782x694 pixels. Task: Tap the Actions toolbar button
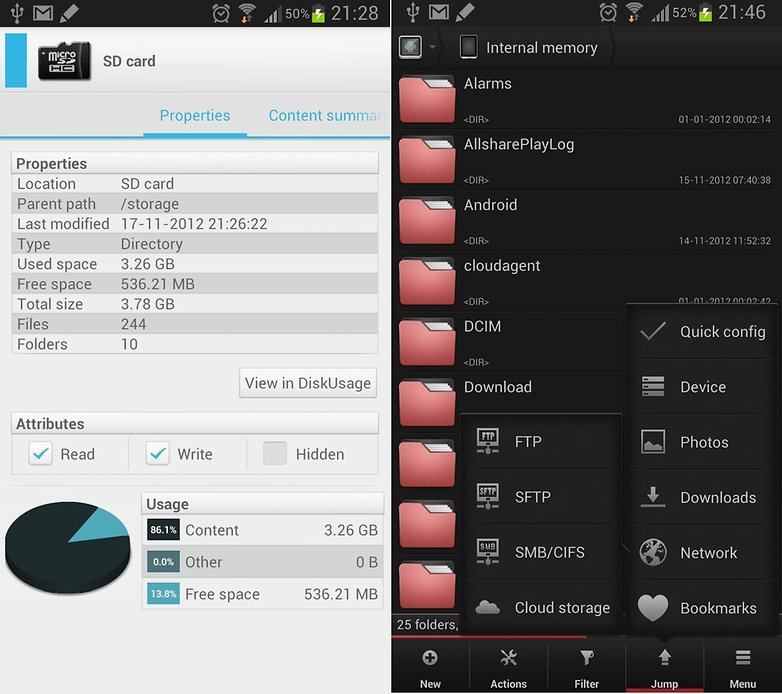pyautogui.click(x=508, y=668)
